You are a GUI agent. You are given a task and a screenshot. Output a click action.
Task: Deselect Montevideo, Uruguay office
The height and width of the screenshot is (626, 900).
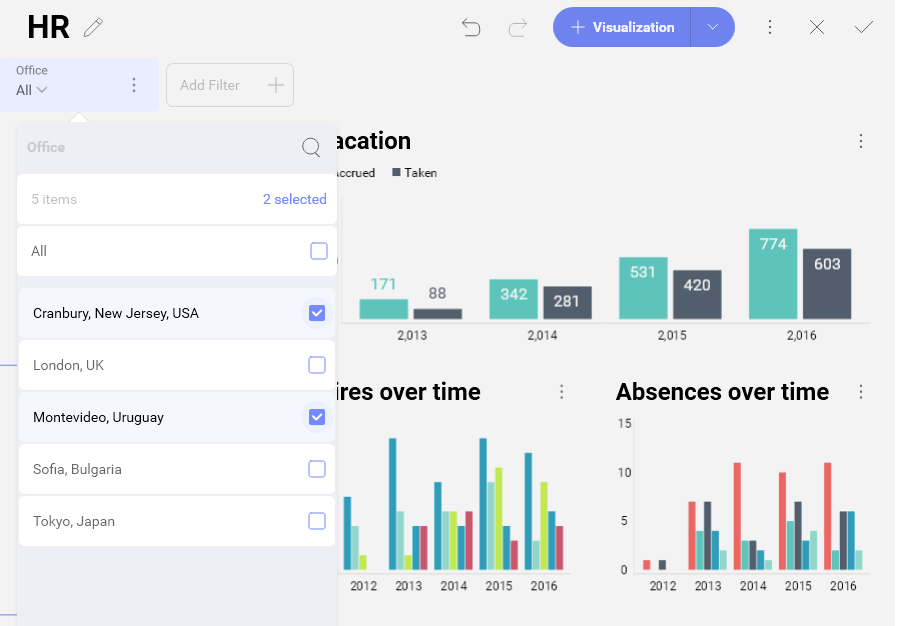point(317,417)
